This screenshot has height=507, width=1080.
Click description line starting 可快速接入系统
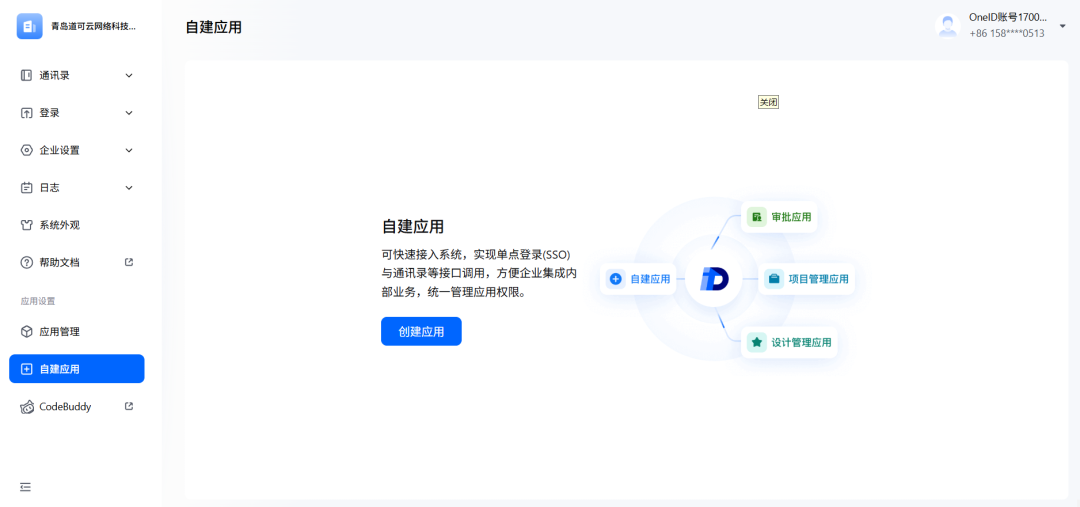pos(476,254)
